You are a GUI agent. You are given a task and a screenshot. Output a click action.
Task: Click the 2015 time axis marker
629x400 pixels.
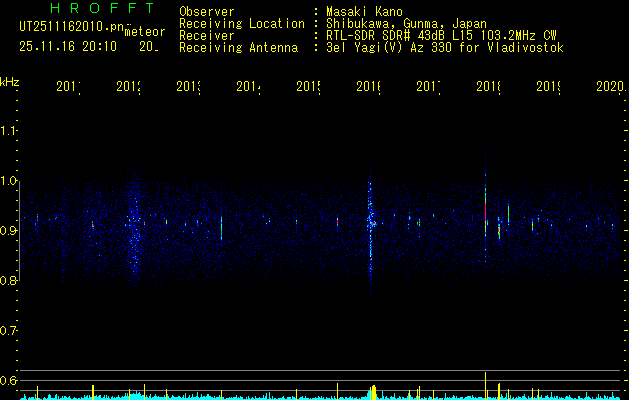coord(308,86)
